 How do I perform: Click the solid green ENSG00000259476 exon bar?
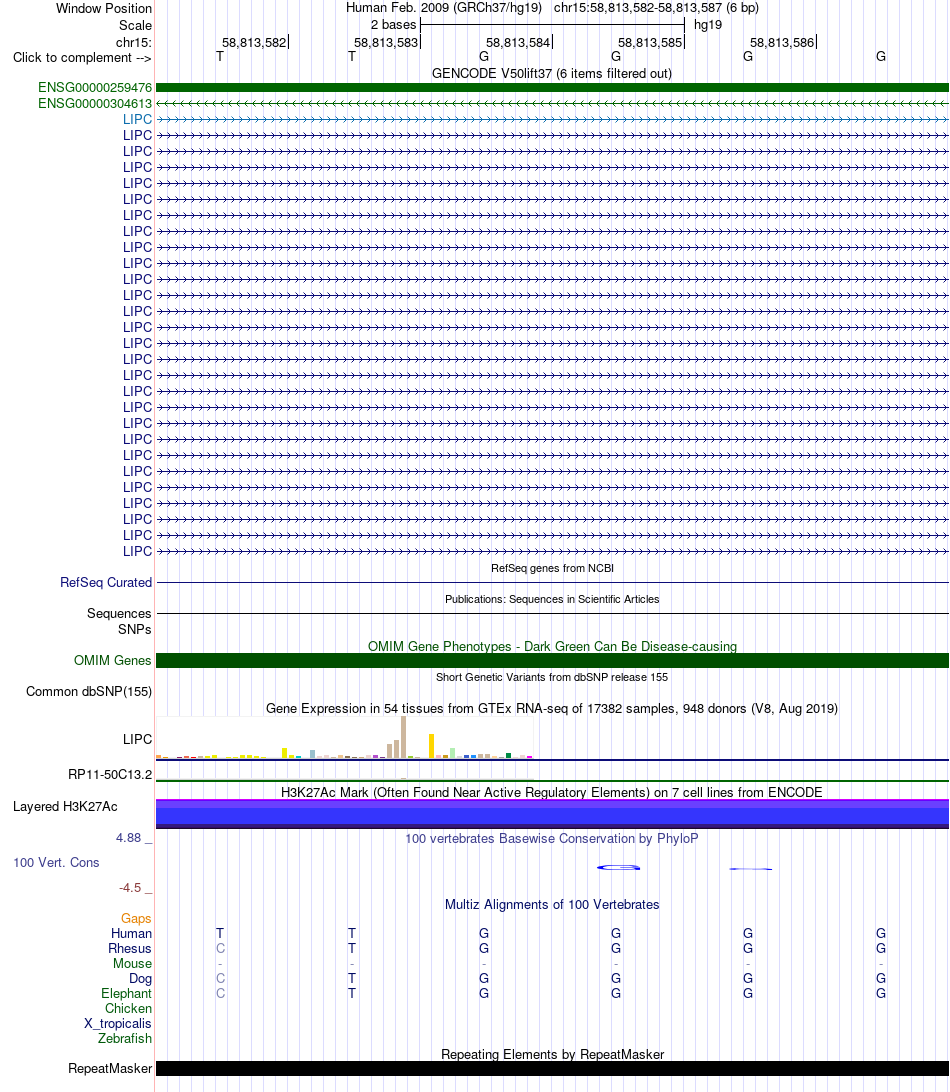pyautogui.click(x=552, y=88)
